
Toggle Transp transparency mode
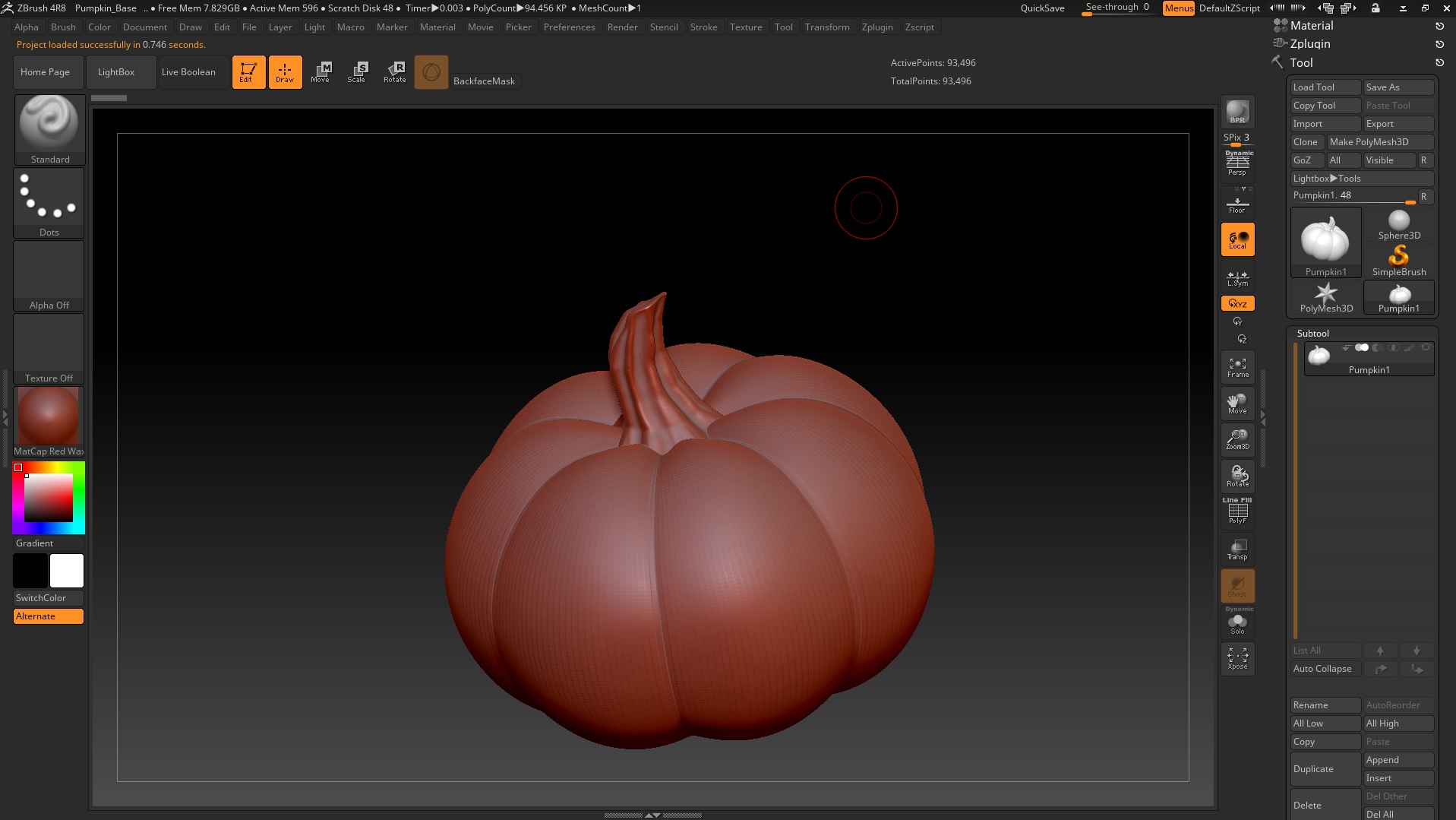(1237, 549)
